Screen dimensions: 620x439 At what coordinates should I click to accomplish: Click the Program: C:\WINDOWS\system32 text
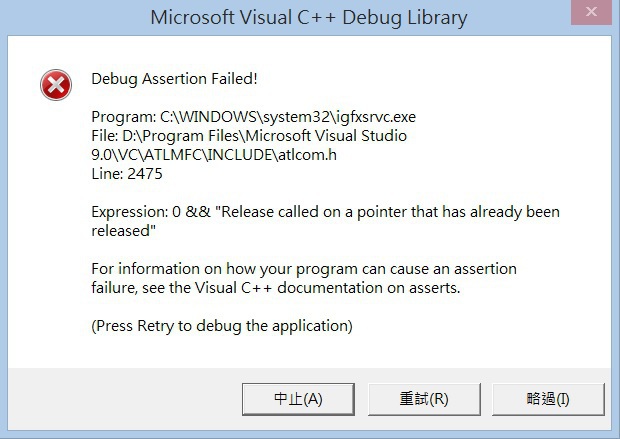[x=211, y=117]
